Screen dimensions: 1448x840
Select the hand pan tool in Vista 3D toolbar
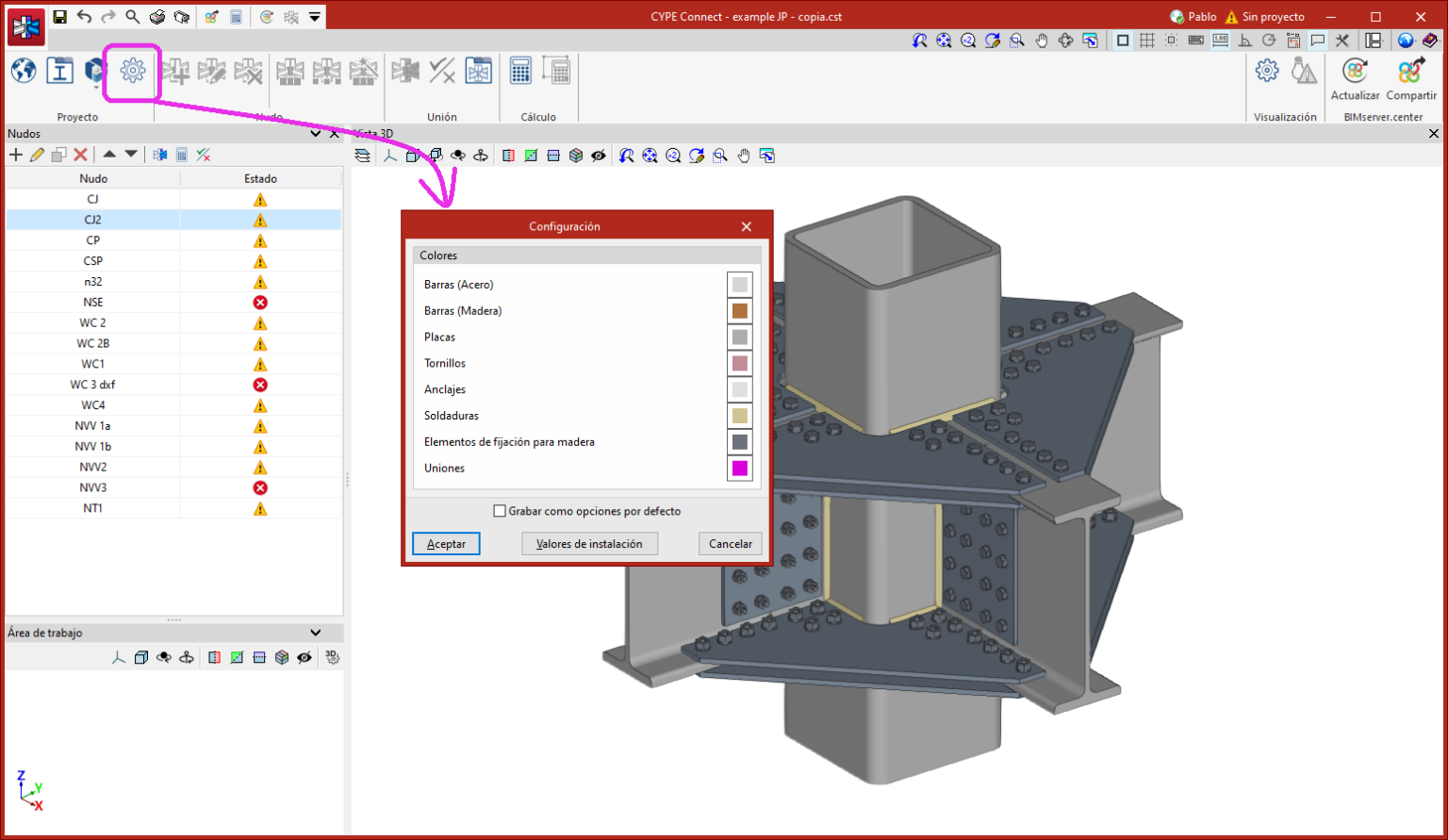744,156
